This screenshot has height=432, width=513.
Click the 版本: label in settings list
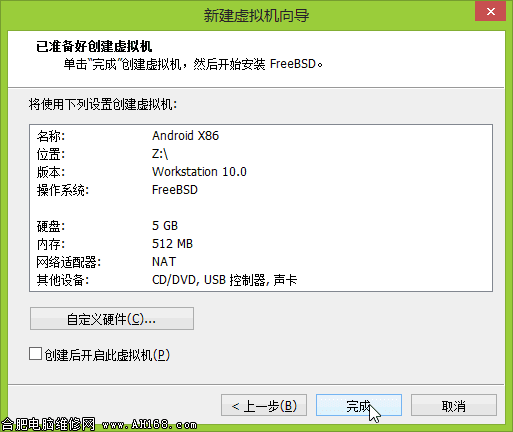51,172
